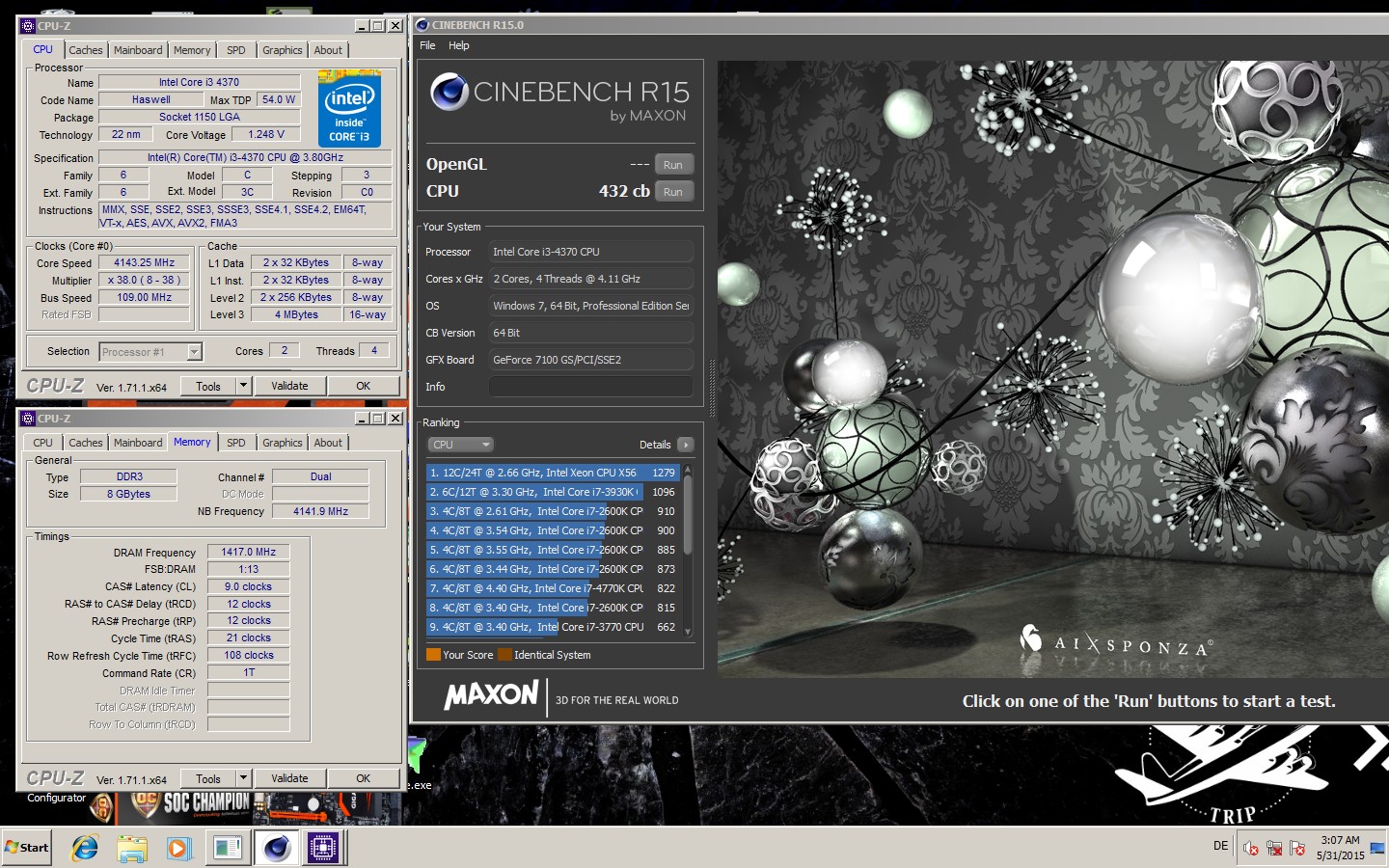Viewport: 1389px width, 868px height.
Task: Open the CPU ranking type dropdown
Action: coord(460,445)
